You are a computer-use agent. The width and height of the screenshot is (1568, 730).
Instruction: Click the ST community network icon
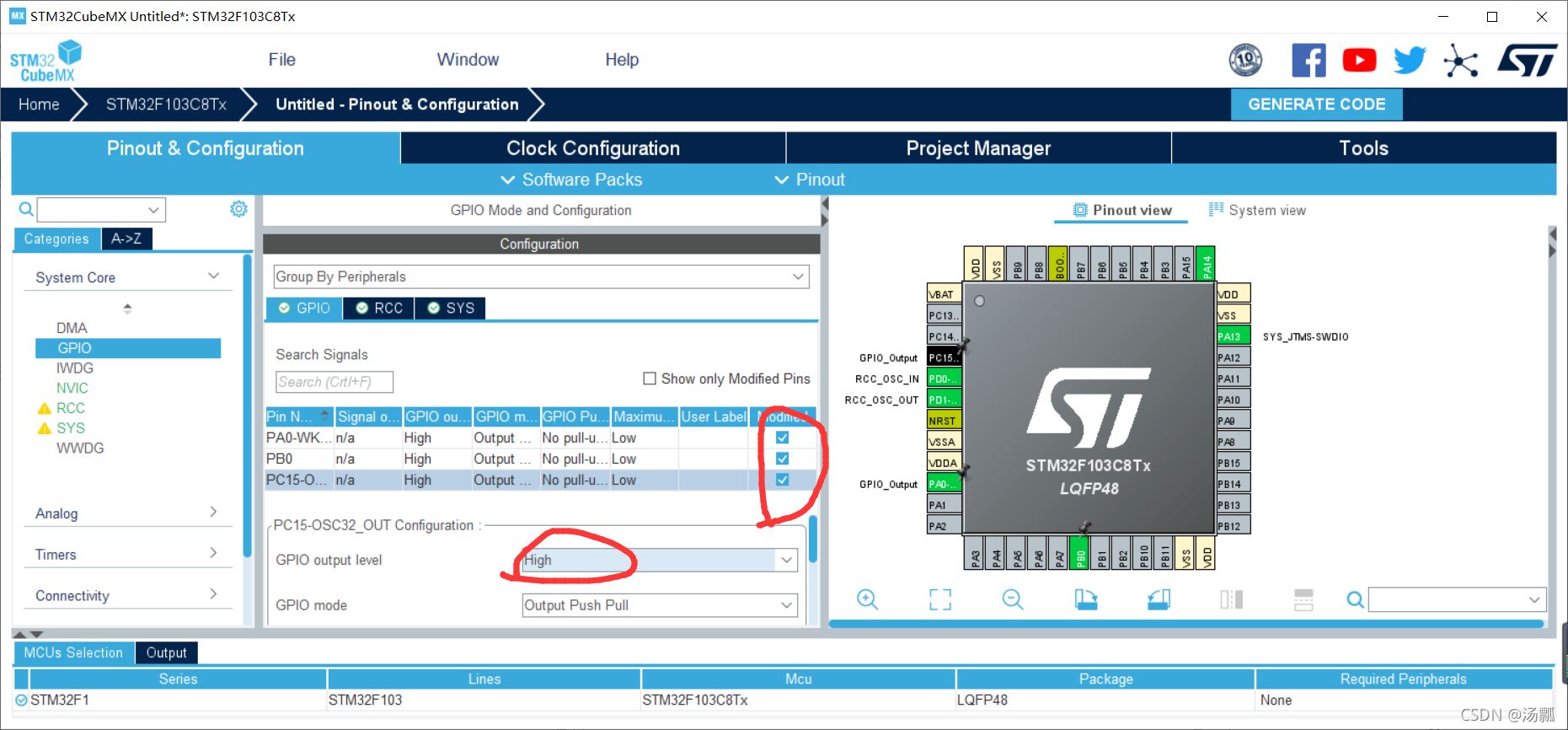[1460, 61]
